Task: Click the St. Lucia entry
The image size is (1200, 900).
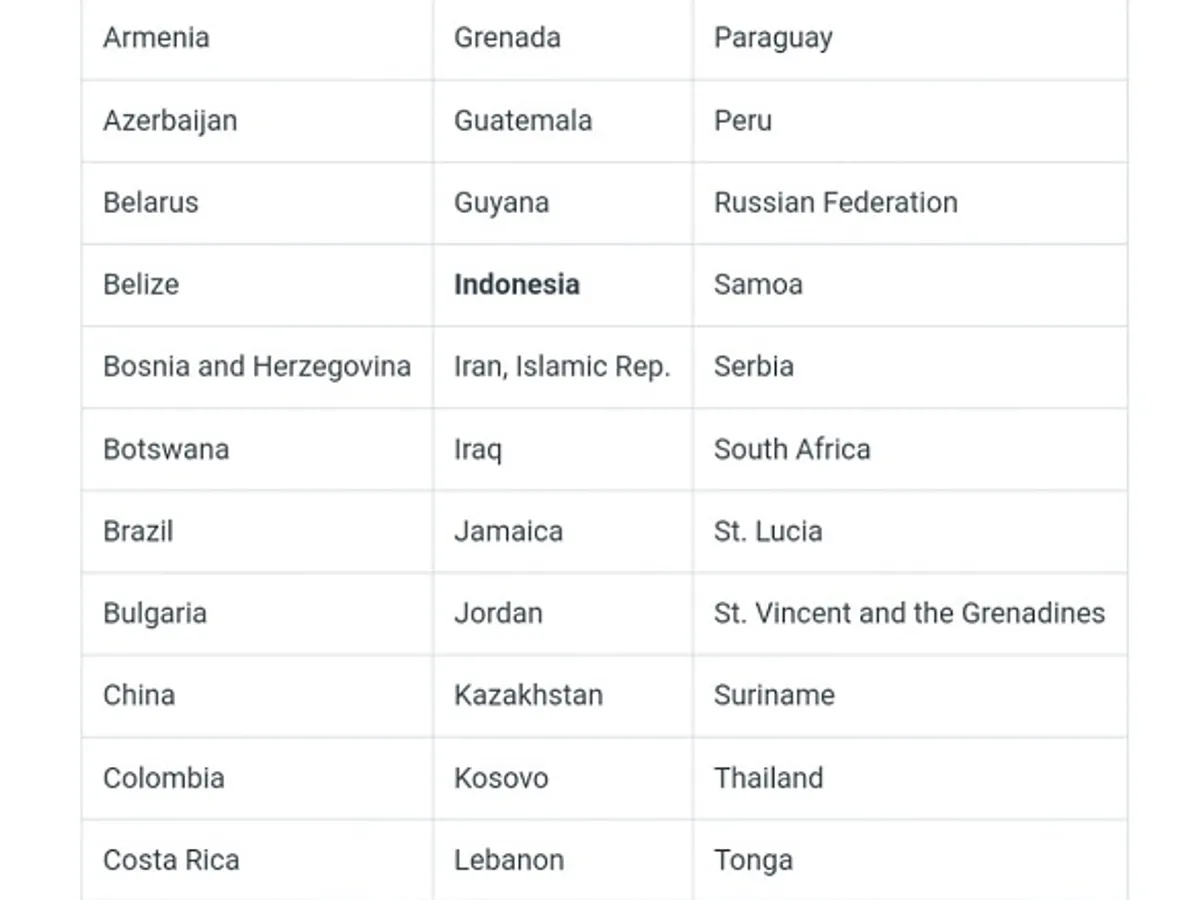Action: 767,531
